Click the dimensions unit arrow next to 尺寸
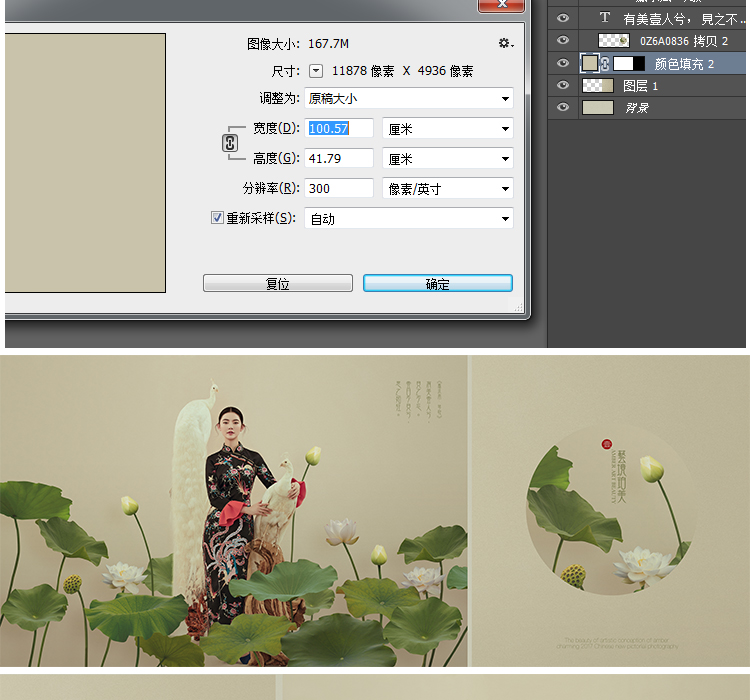Screen dimensions: 750x700 (316, 71)
